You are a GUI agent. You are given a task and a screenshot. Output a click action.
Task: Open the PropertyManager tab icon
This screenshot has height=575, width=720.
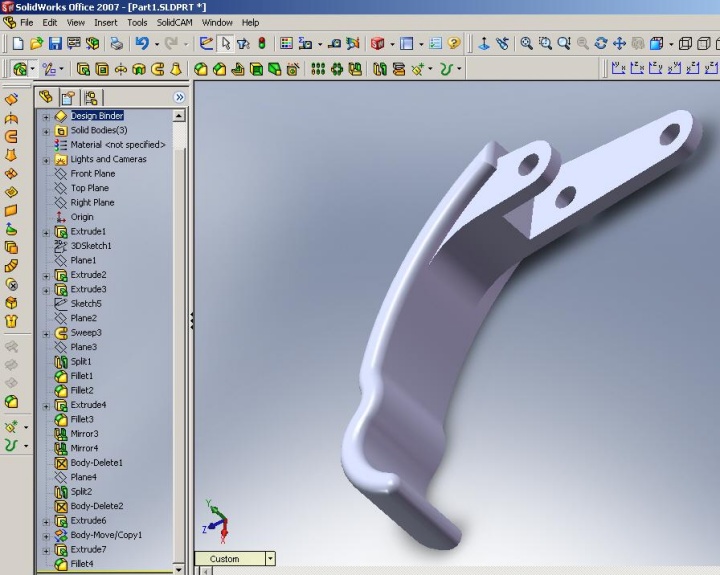67,97
